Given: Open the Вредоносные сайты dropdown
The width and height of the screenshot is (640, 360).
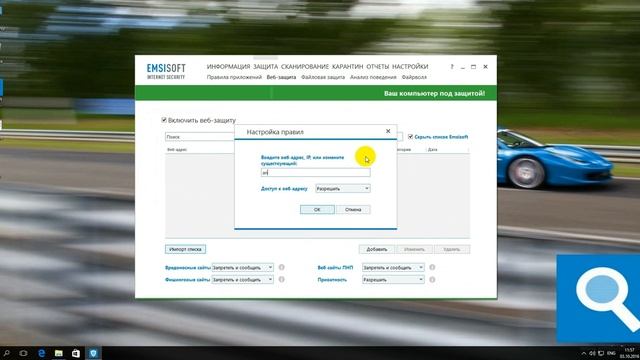Looking at the screenshot, I should [x=242, y=267].
